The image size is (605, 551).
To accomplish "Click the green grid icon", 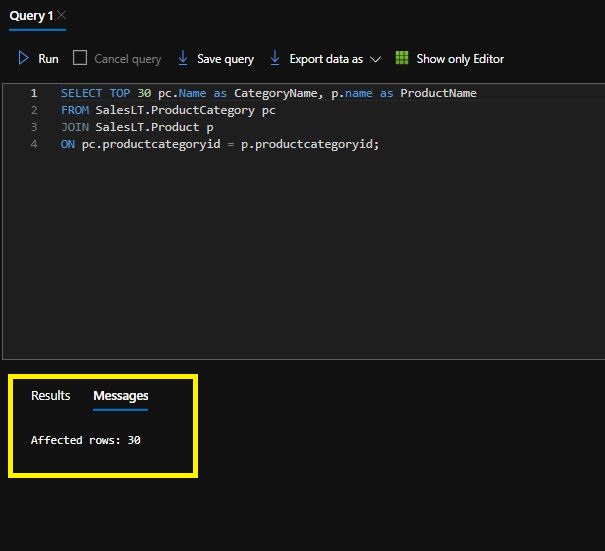I will (402, 58).
